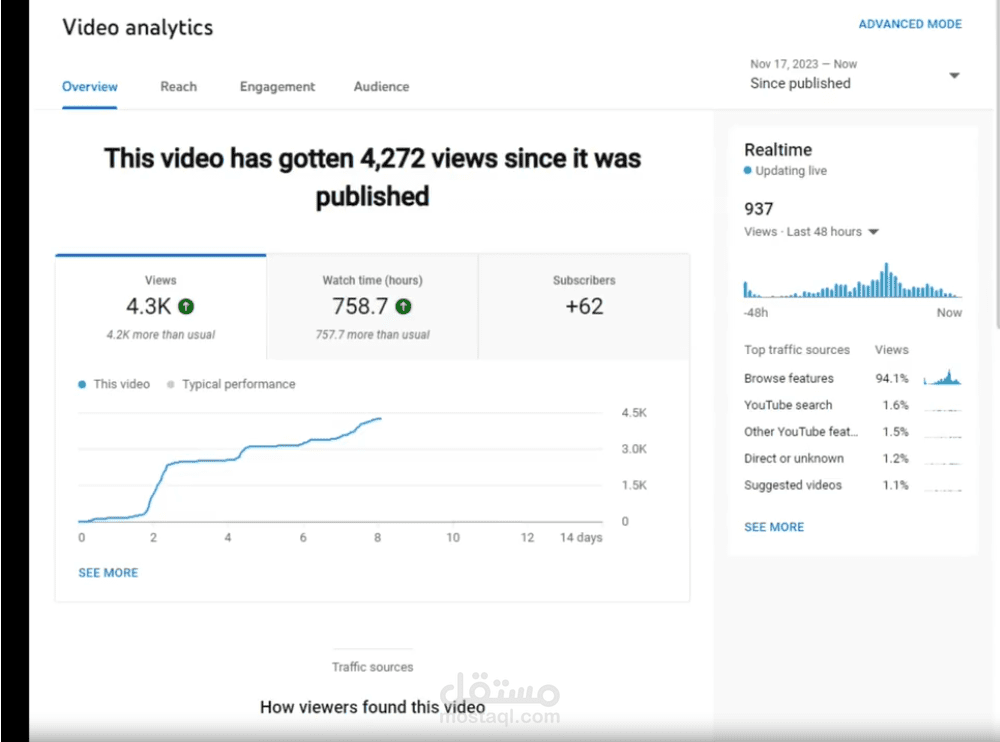The image size is (1000, 742).
Task: Switch to the Reach tab
Action: pyautogui.click(x=179, y=87)
